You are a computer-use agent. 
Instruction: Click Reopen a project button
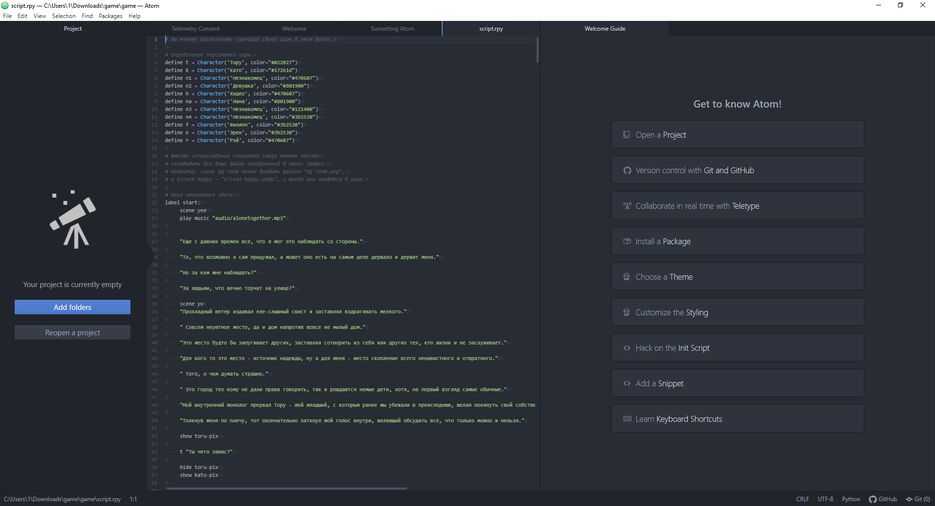[72, 333]
